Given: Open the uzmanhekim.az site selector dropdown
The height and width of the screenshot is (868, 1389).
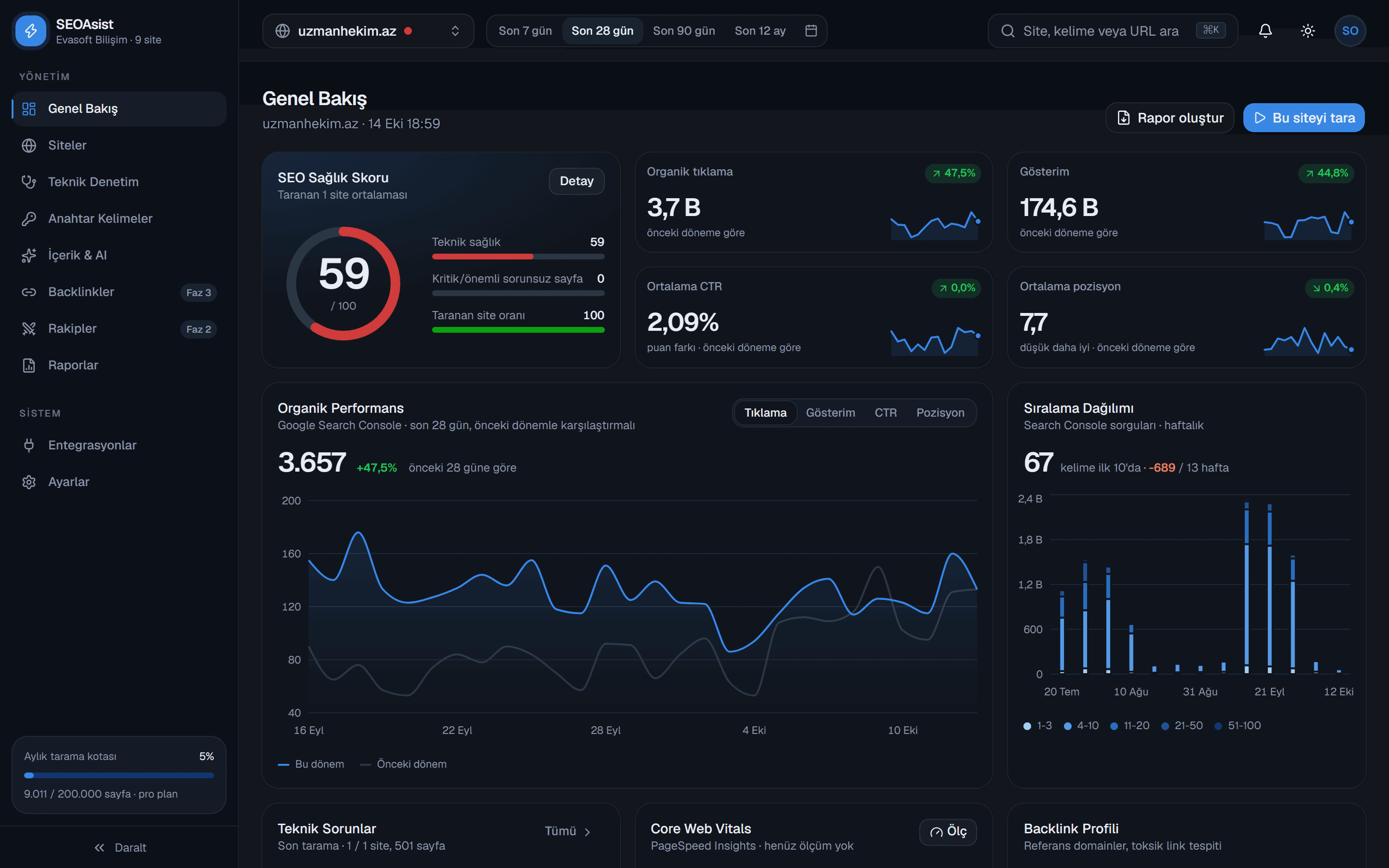Looking at the screenshot, I should [368, 31].
